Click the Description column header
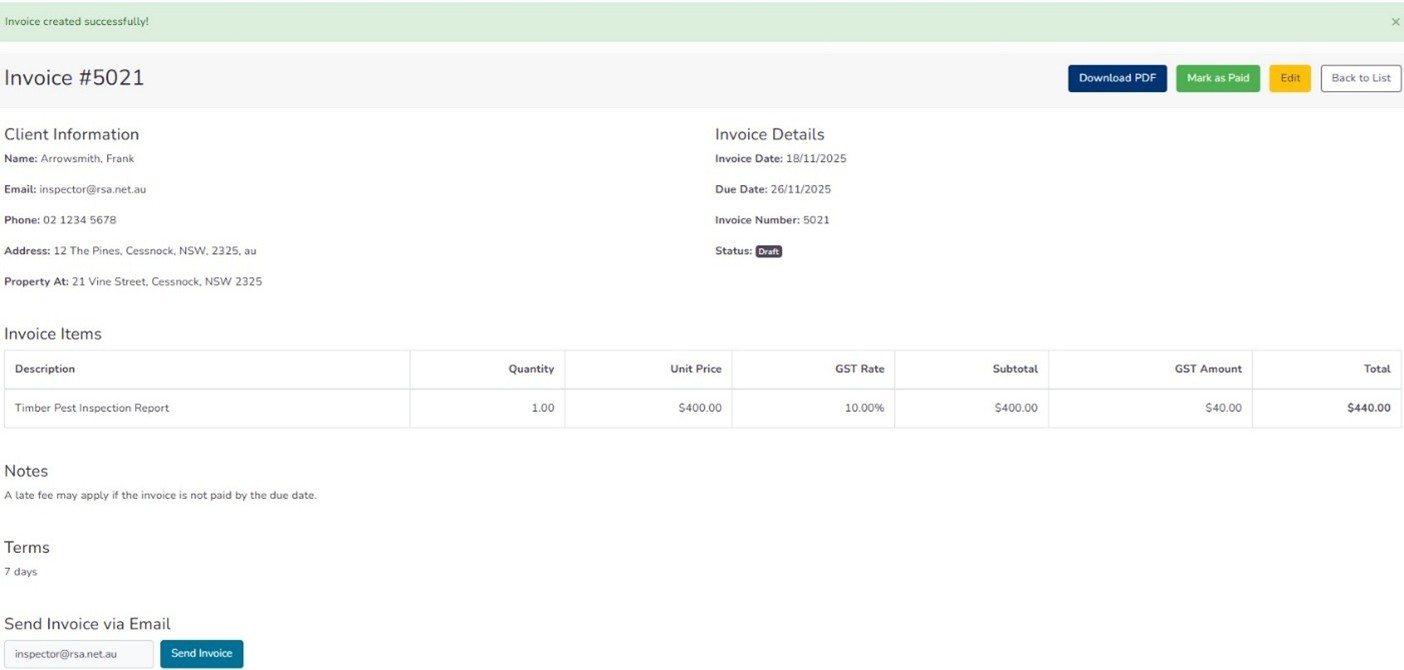The width and height of the screenshot is (1404, 670). tap(45, 369)
